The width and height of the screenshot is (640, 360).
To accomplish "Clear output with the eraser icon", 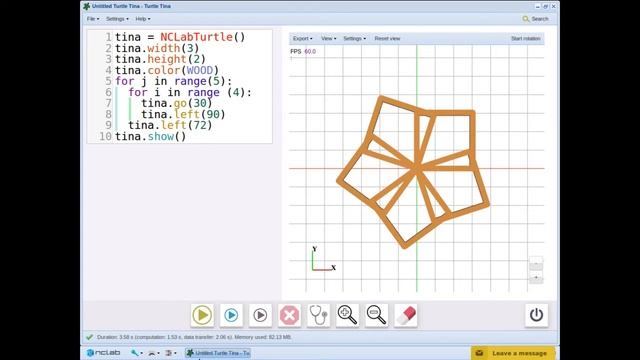I will pyautogui.click(x=406, y=315).
